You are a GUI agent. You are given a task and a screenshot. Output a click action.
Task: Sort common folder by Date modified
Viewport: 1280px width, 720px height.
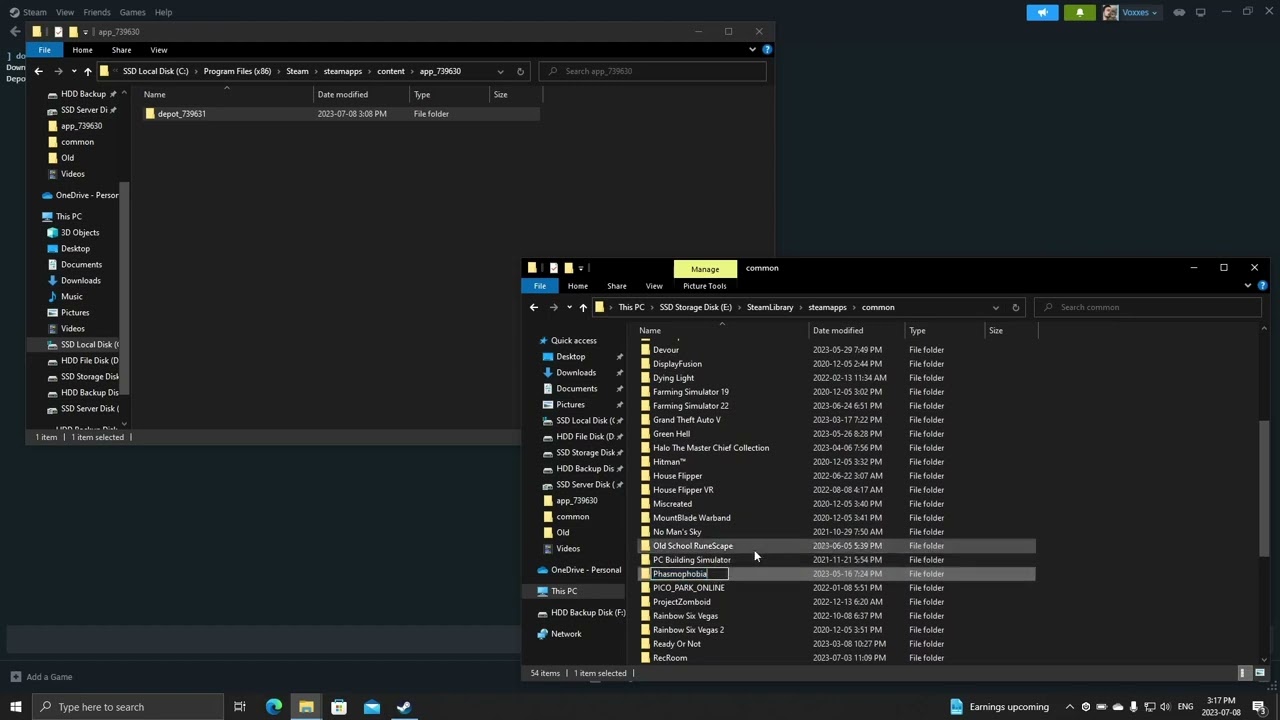pos(838,331)
